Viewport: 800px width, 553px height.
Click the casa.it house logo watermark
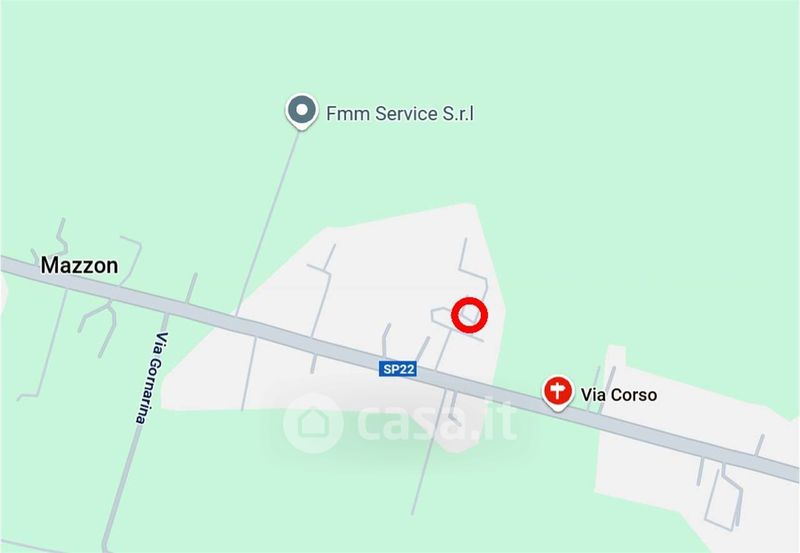(x=312, y=423)
